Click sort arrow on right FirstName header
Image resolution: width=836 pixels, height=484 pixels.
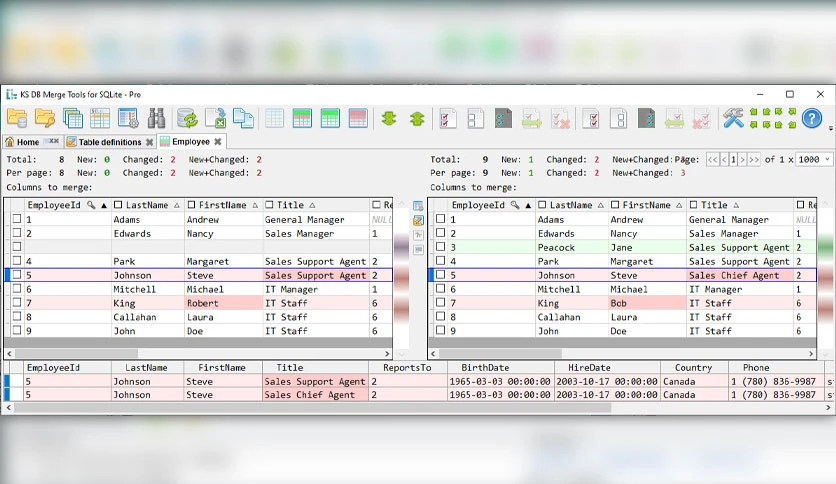click(679, 205)
